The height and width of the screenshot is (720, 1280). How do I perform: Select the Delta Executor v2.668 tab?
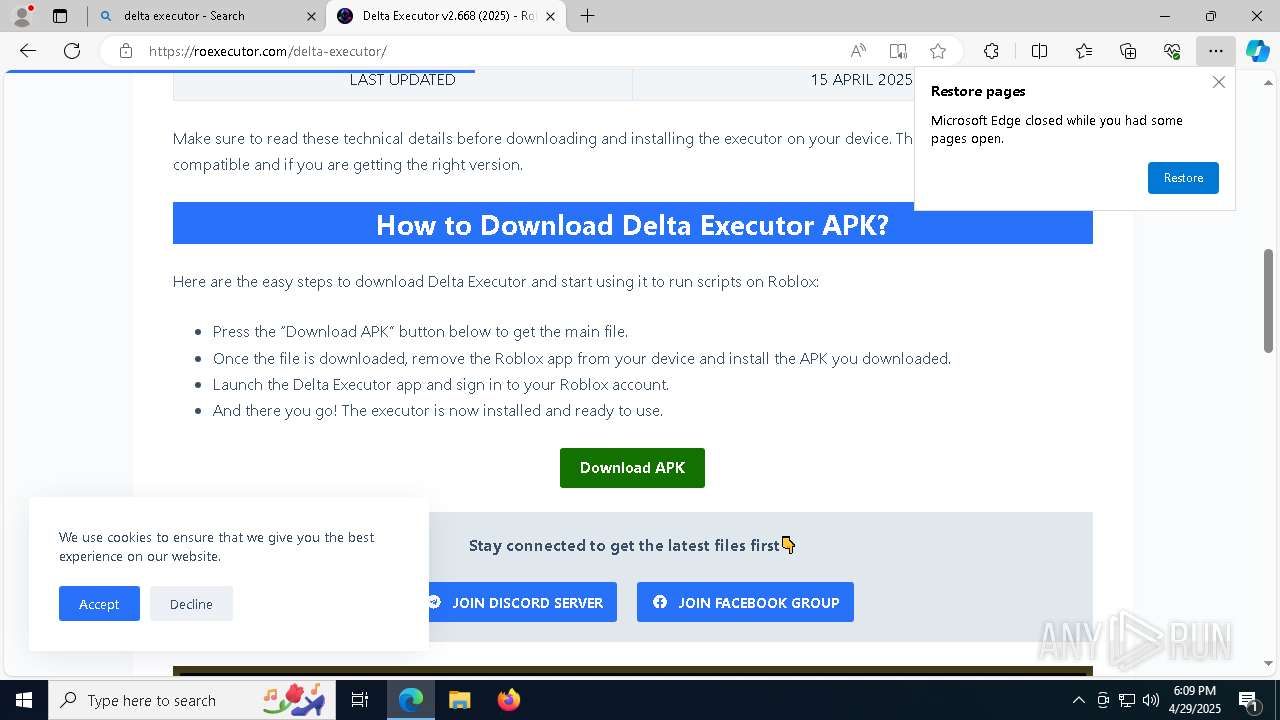pyautogui.click(x=446, y=16)
